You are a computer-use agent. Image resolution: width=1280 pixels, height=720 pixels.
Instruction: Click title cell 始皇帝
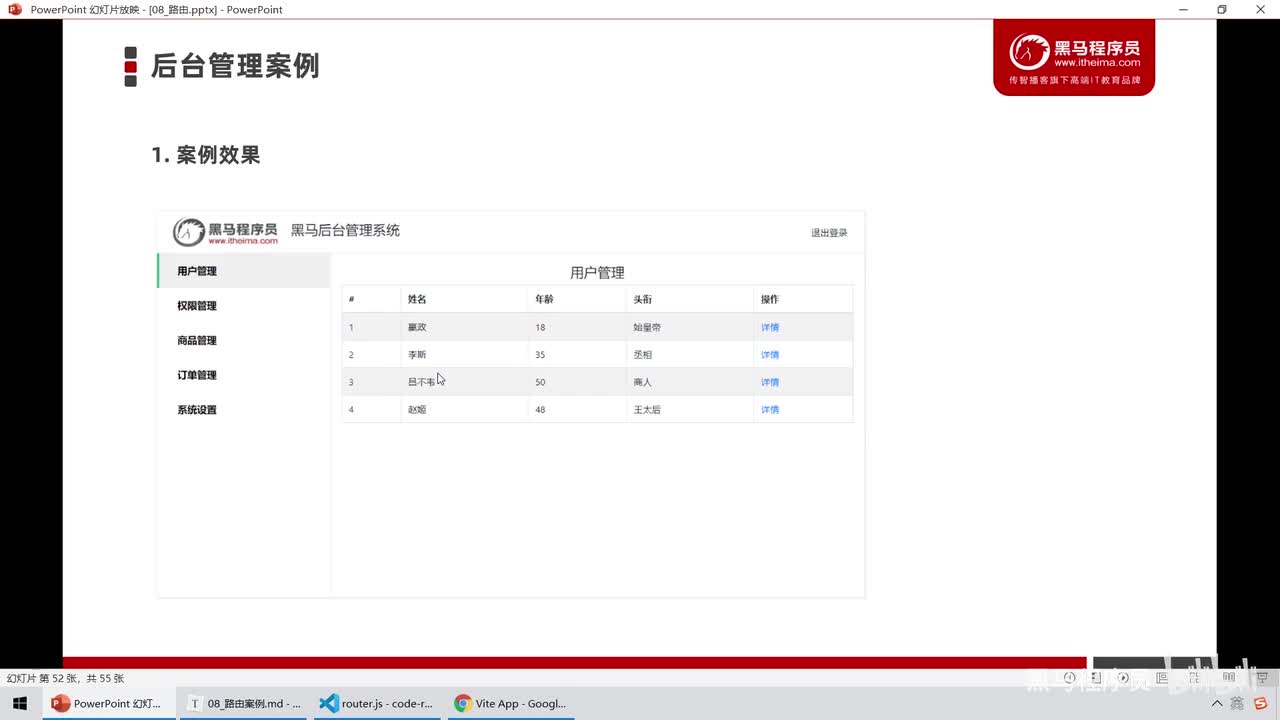coord(647,327)
